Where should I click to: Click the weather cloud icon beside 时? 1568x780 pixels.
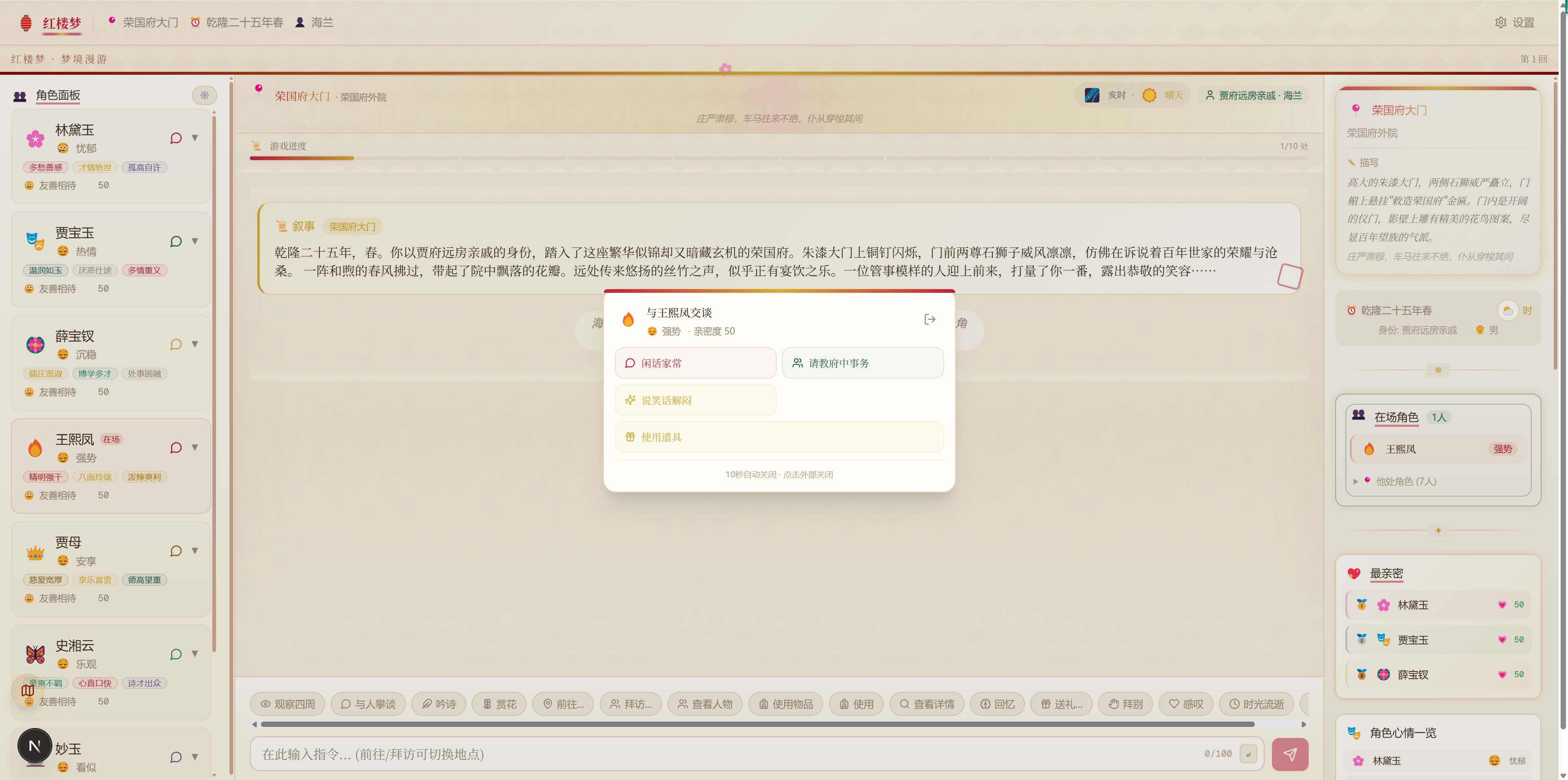tap(1508, 310)
